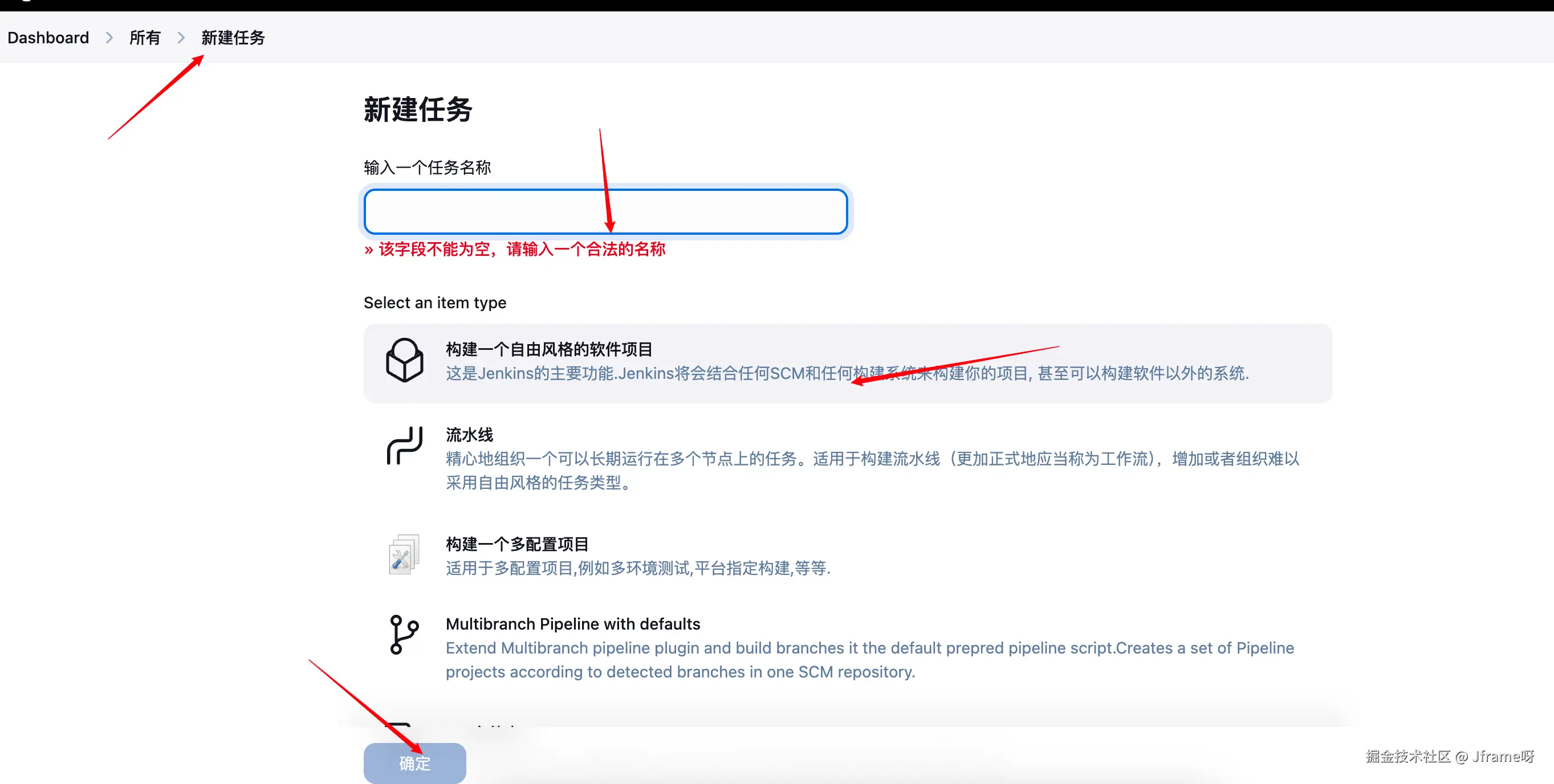The width and height of the screenshot is (1554, 784).
Task: Open Dashboard breadcrumb link
Action: (48, 38)
